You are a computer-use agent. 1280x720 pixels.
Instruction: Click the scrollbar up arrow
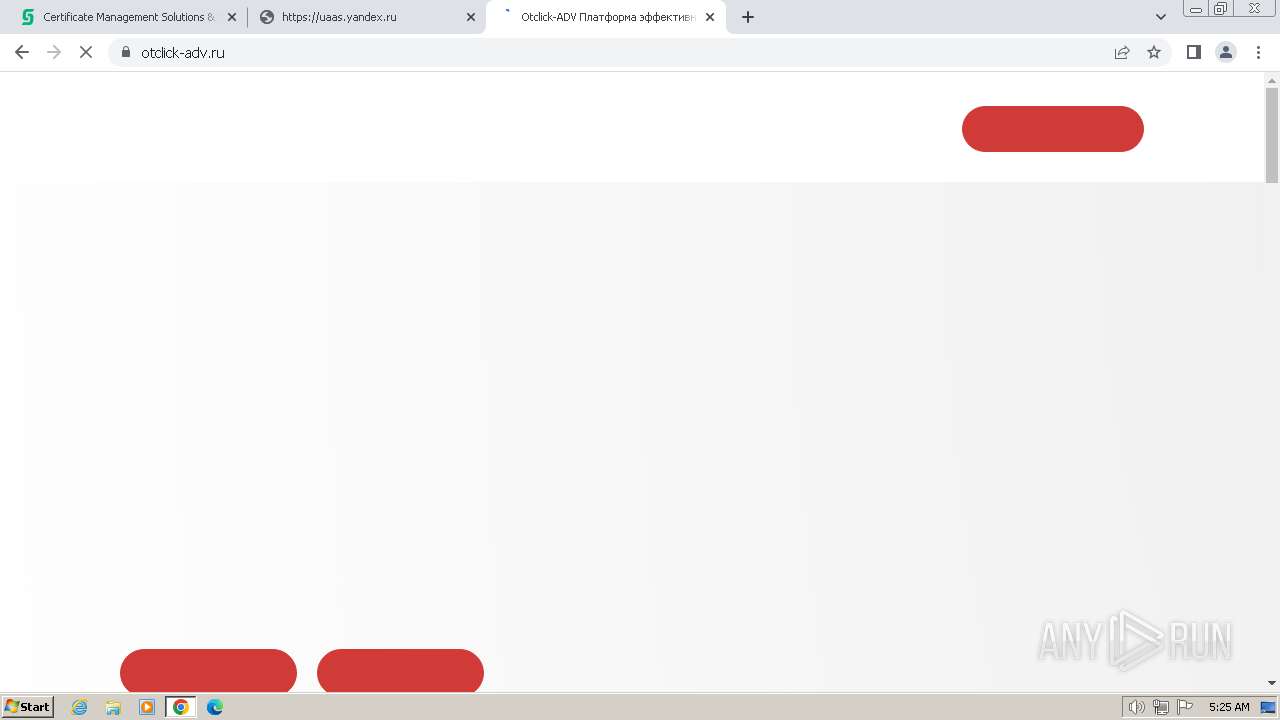tap(1272, 79)
